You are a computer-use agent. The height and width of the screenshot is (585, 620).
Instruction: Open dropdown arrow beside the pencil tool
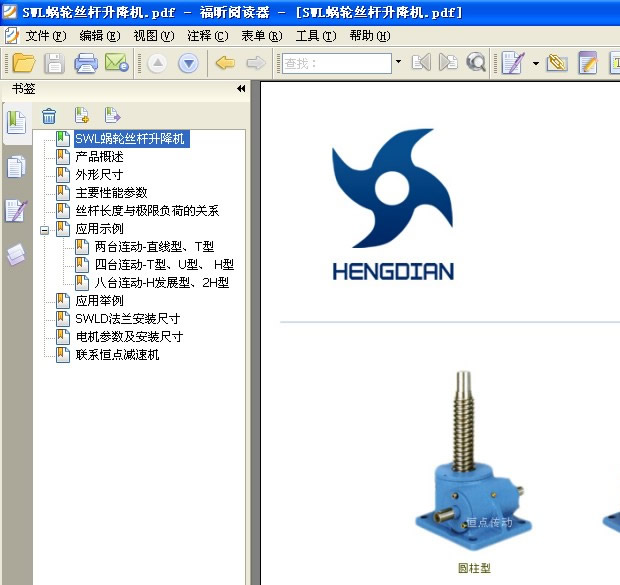[536, 63]
